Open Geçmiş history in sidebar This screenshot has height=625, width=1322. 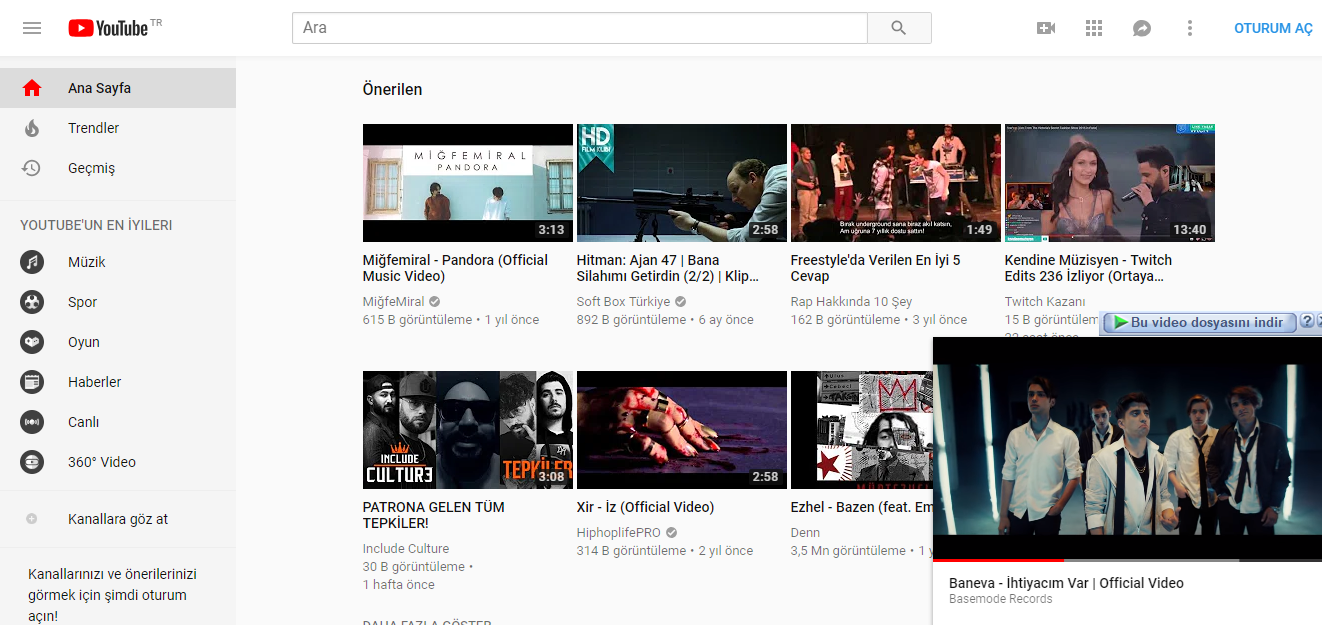118,168
